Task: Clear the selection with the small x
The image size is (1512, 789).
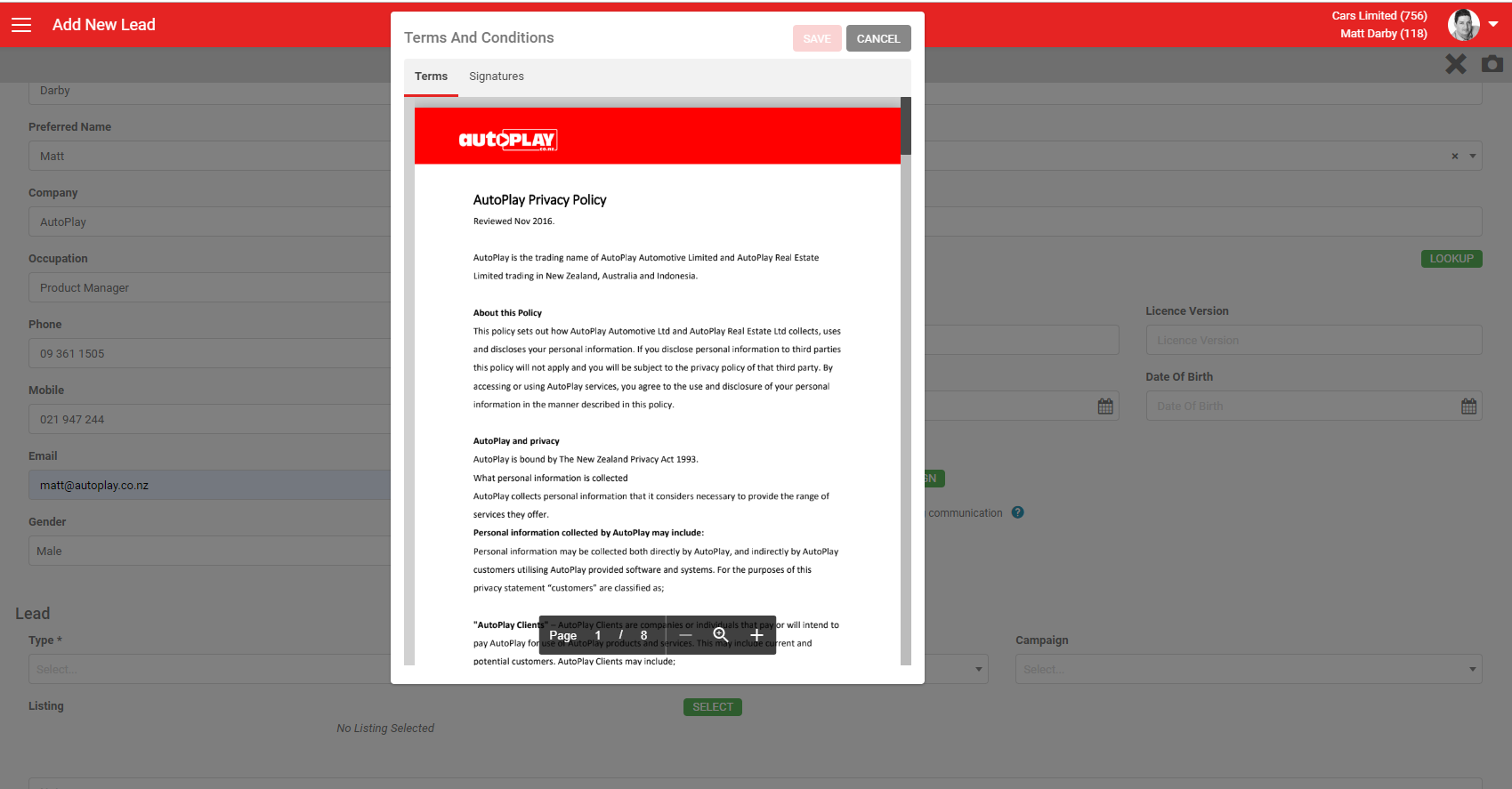Action: [1455, 156]
